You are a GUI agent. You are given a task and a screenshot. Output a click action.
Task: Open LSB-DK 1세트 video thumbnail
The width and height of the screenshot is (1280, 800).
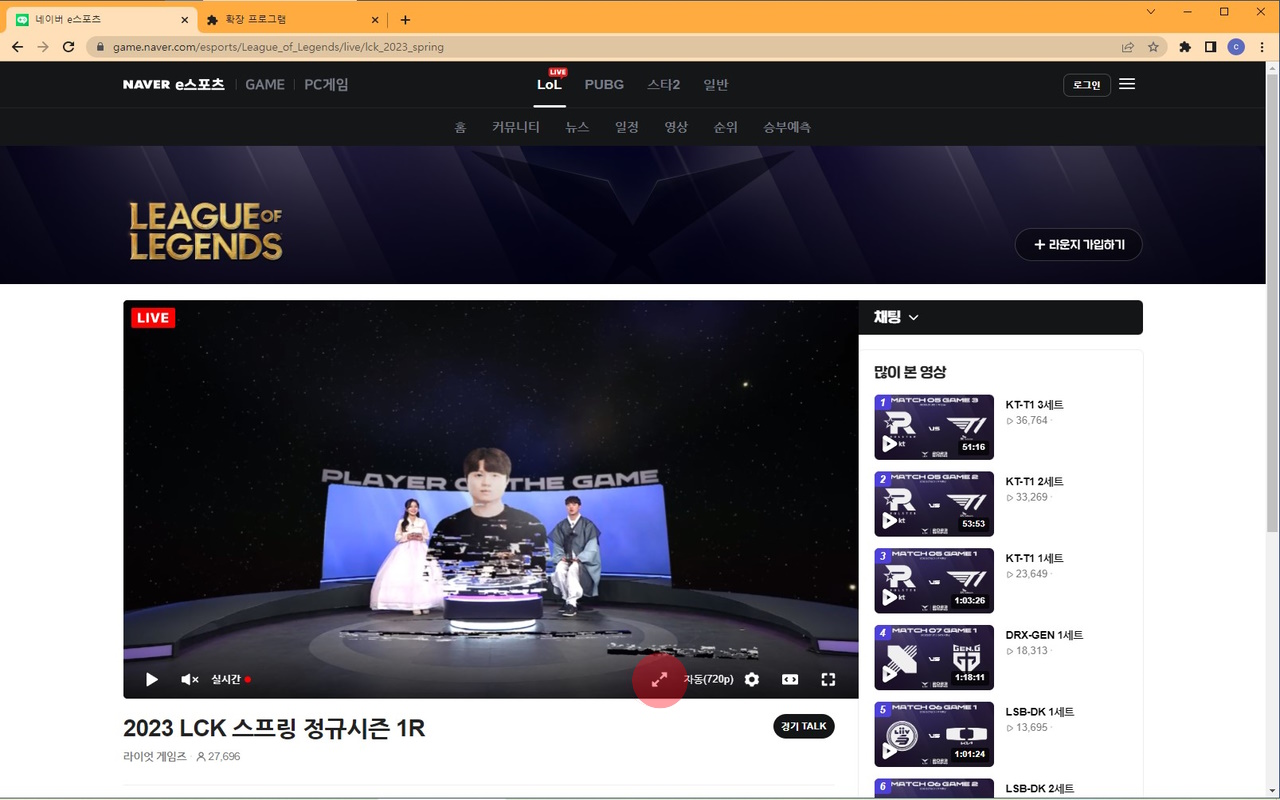point(934,735)
